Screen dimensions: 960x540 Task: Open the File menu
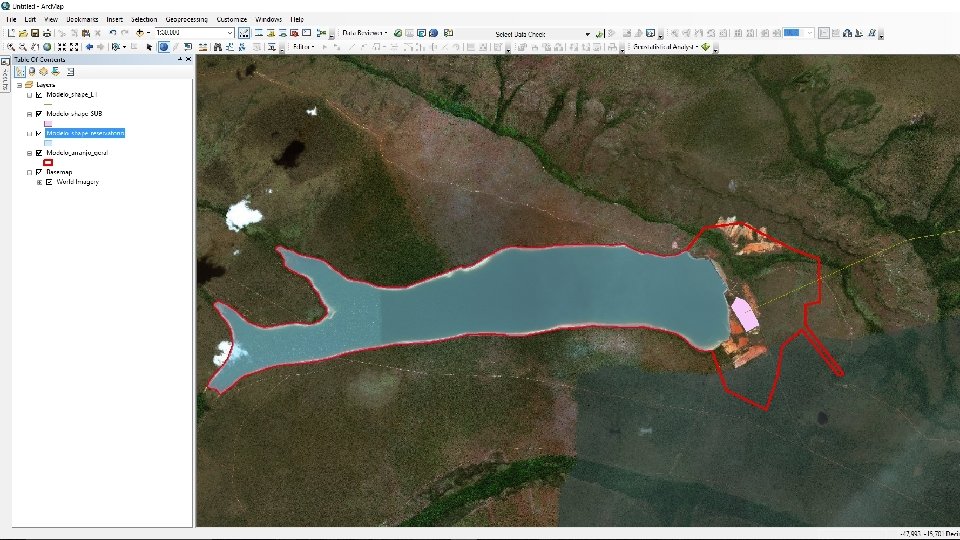11,20
